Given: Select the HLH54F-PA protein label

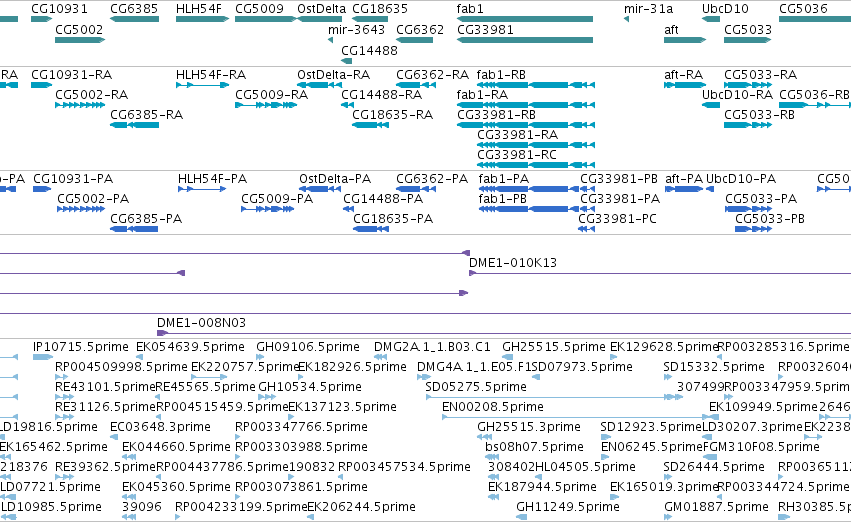Looking at the screenshot, I should tap(212, 179).
